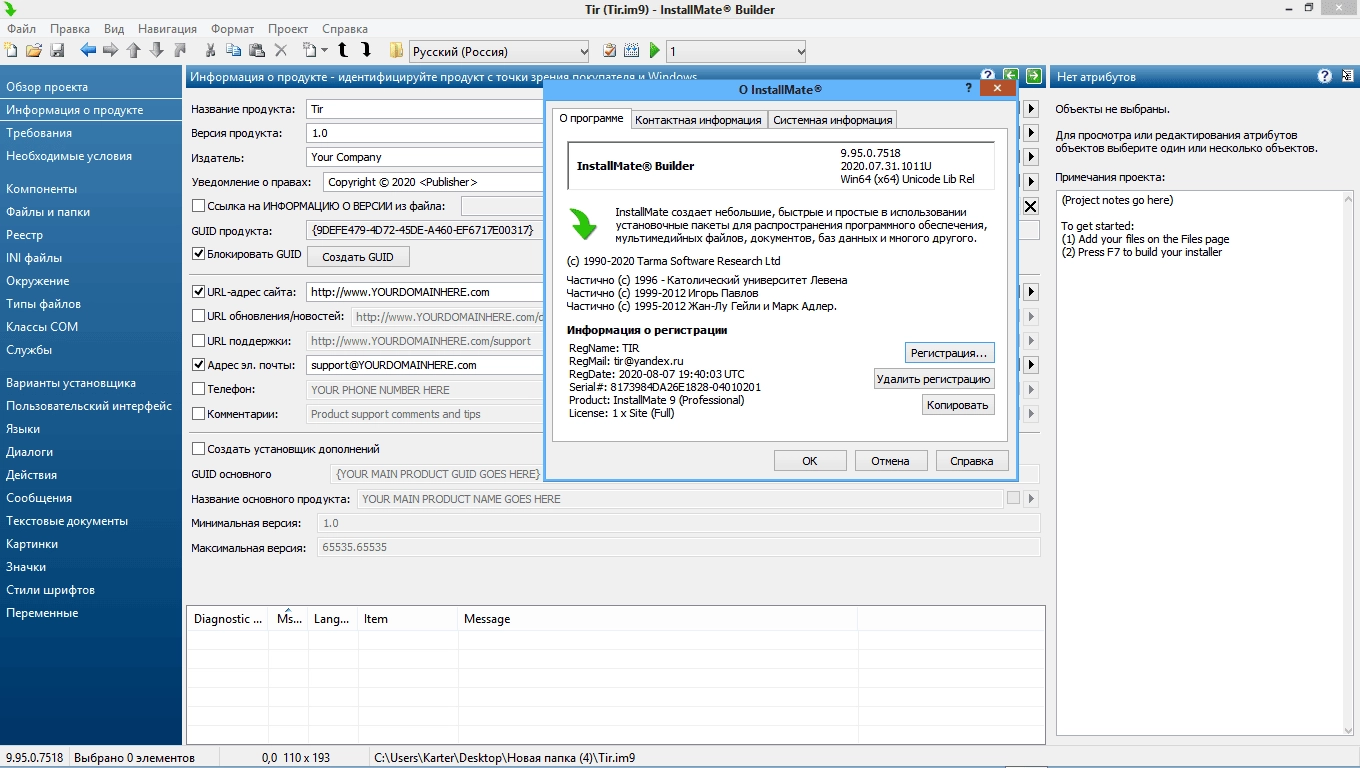Create a new project from the toolbar

[x=11, y=50]
